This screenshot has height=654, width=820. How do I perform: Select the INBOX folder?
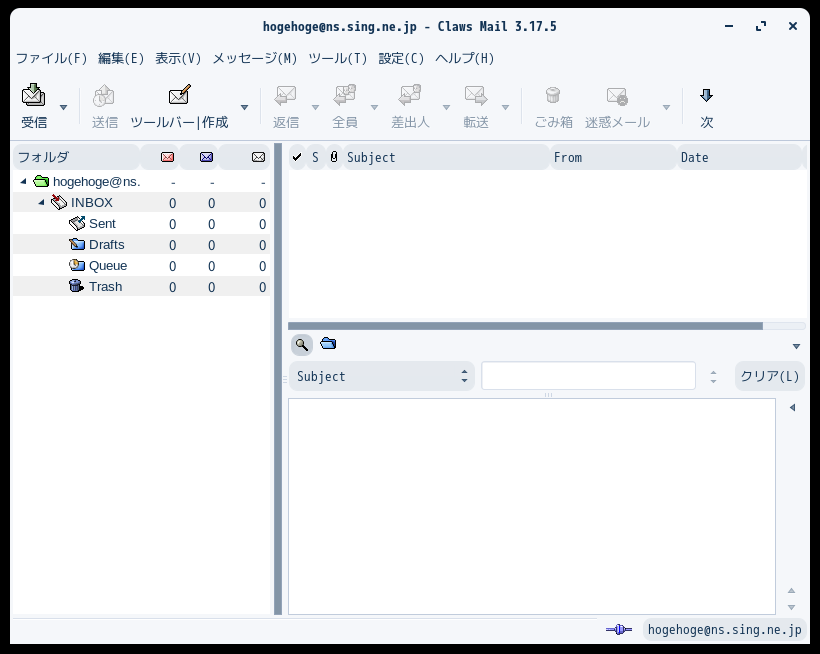[141, 202]
